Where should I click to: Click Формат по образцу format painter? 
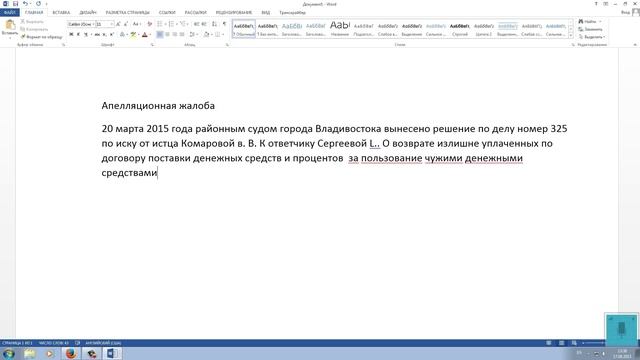point(42,37)
